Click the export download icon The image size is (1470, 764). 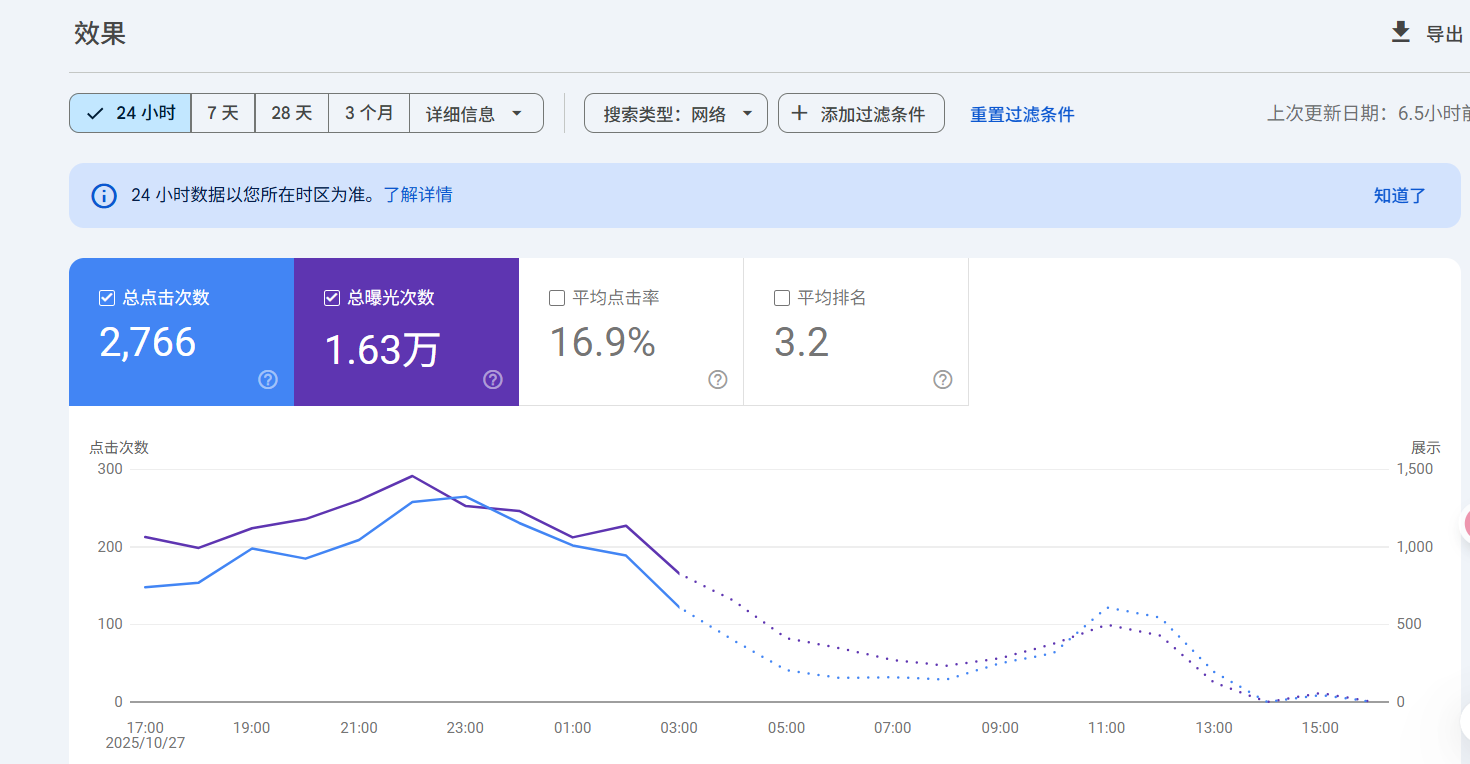tap(1401, 32)
